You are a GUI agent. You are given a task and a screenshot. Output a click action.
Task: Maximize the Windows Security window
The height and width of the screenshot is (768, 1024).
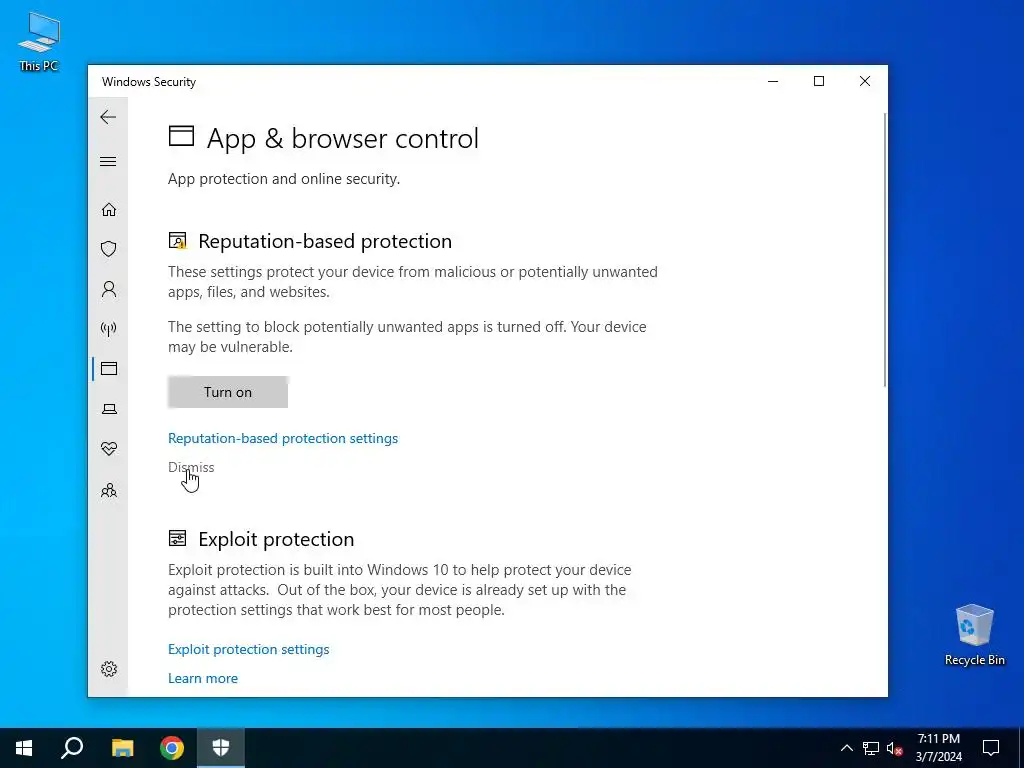819,81
